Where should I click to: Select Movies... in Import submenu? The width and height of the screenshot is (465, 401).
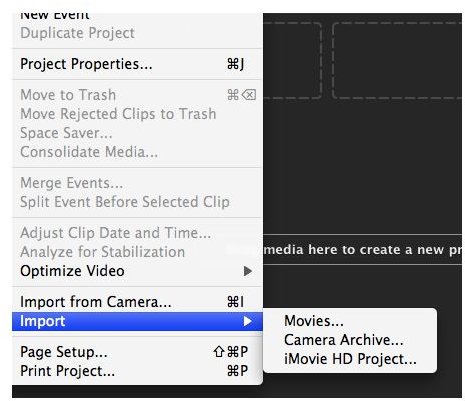[x=350, y=321]
